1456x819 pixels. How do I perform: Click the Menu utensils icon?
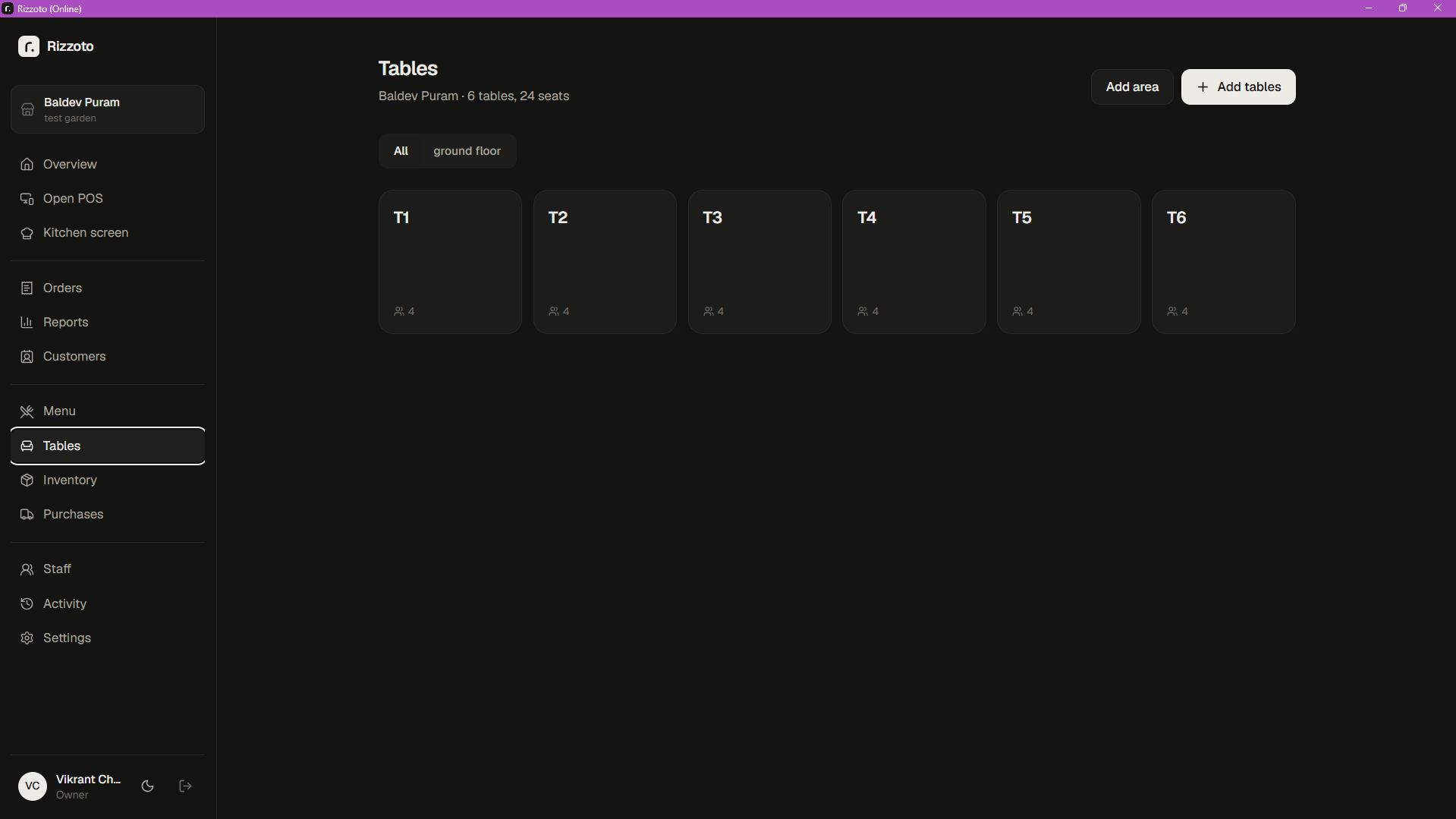(x=27, y=411)
